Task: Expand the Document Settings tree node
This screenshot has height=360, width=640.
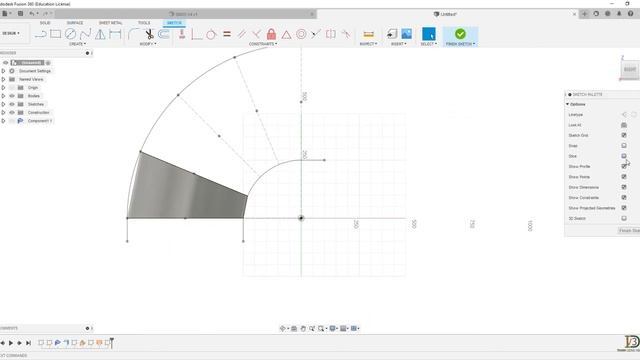Action: [3, 71]
